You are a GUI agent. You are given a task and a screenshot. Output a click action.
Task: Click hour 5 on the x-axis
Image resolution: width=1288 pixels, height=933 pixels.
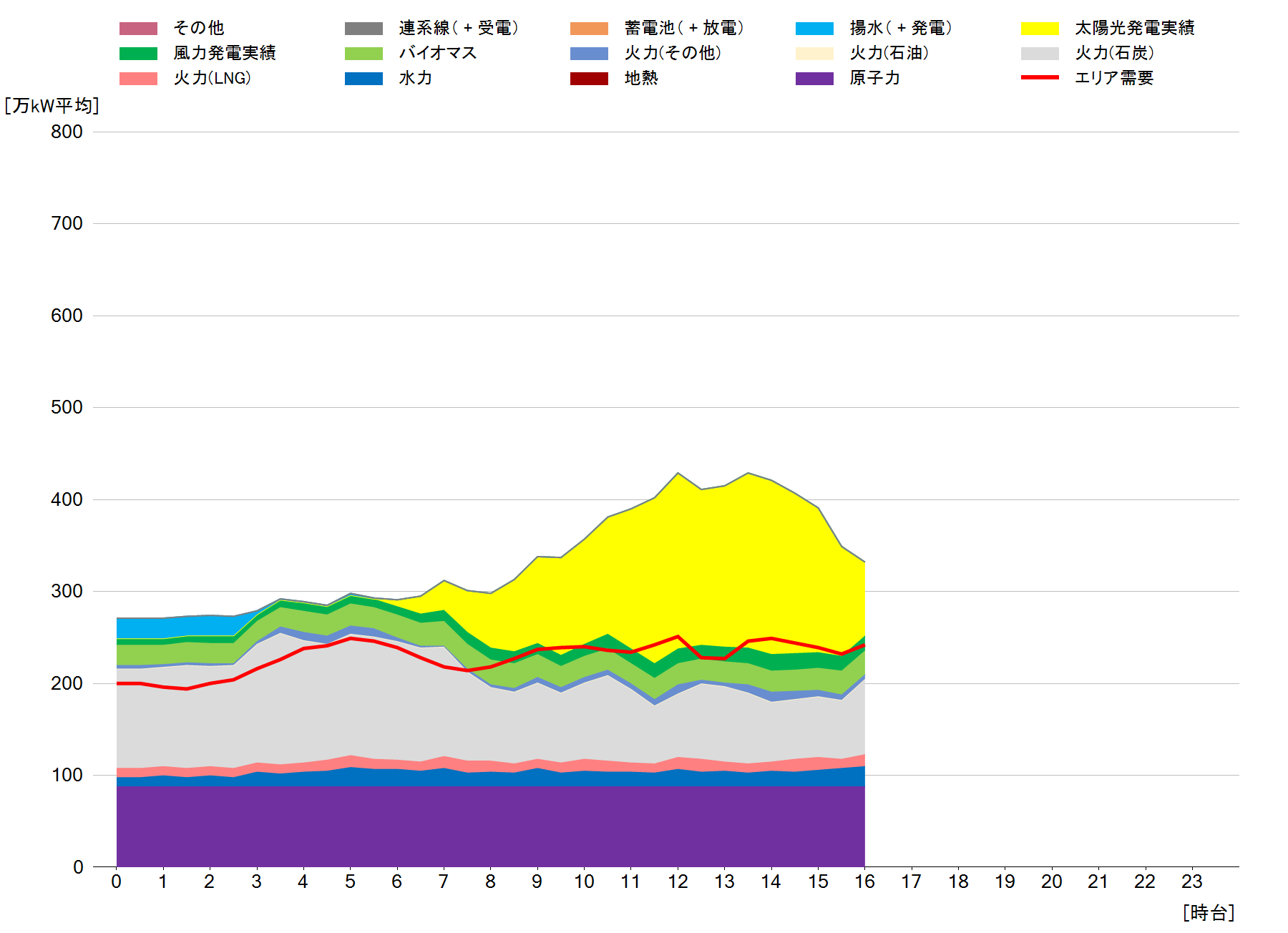pyautogui.click(x=350, y=881)
